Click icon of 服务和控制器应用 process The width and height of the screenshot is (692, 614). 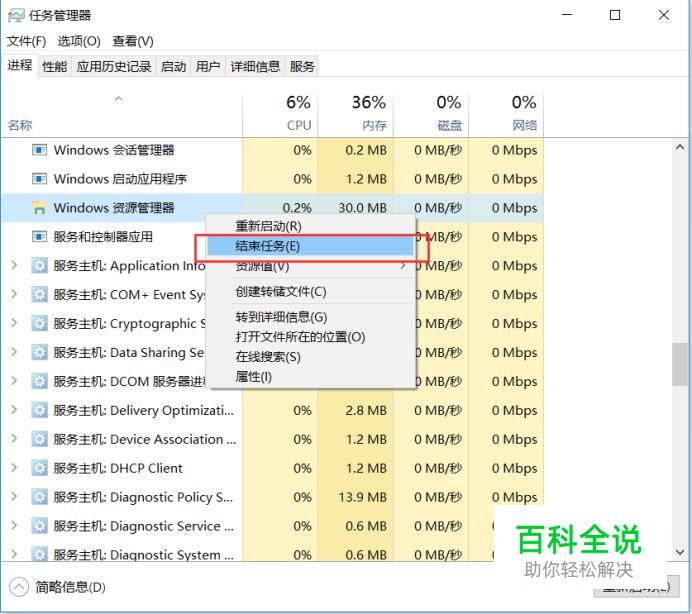(39, 237)
